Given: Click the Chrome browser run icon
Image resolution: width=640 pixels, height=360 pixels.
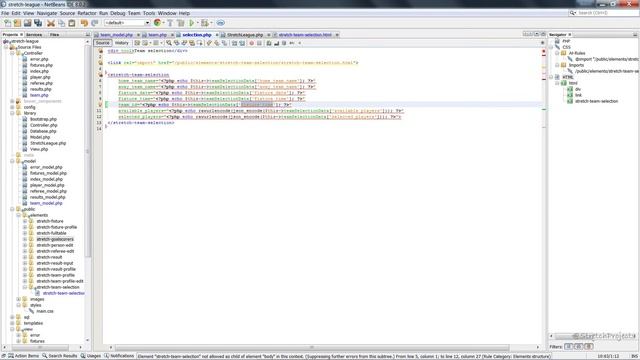Looking at the screenshot, I should coord(157,23).
